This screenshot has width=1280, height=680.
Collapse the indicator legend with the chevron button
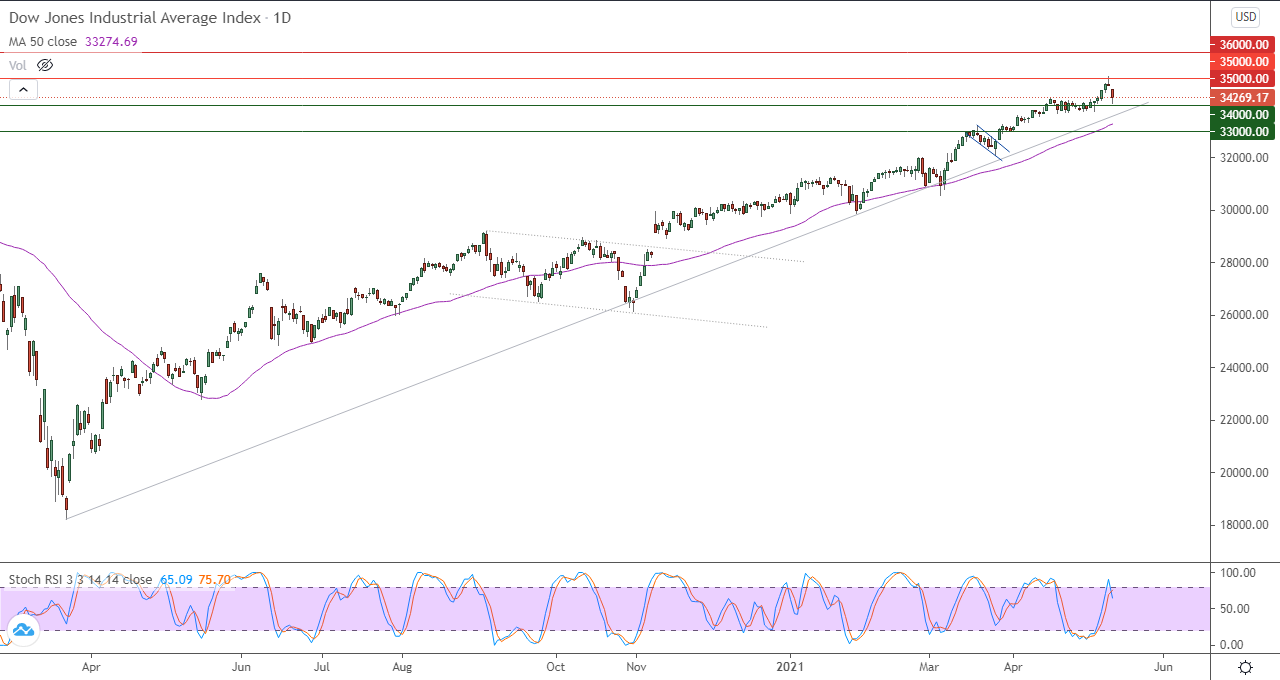click(x=23, y=90)
